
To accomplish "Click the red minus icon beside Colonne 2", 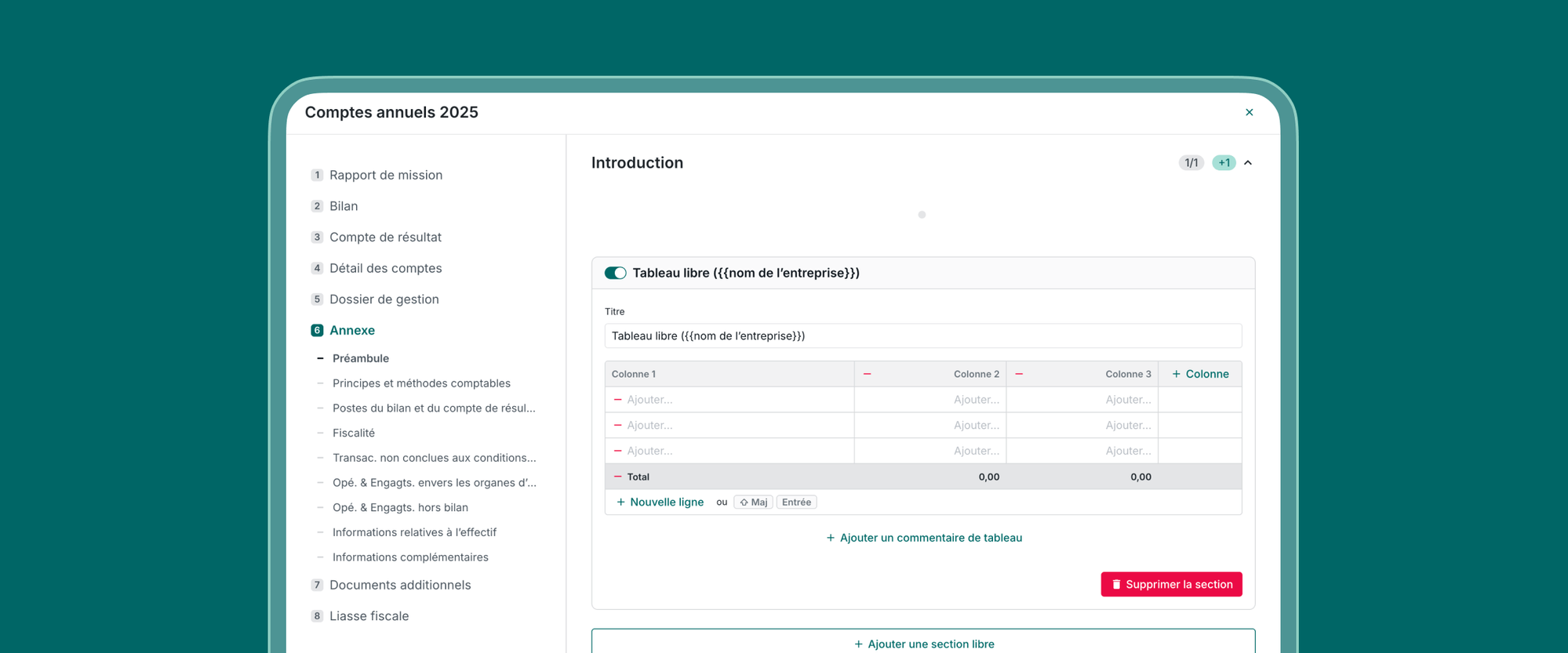I will click(x=867, y=374).
